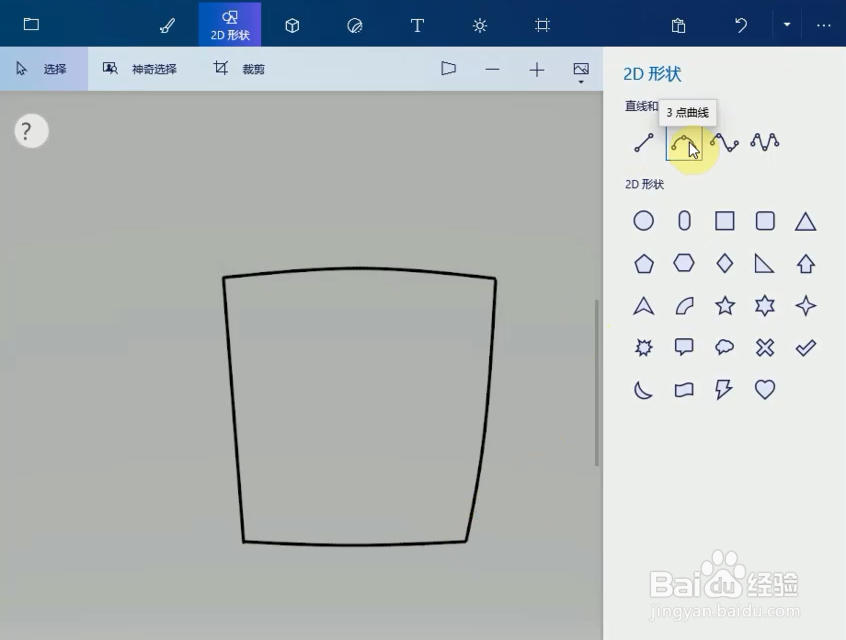846x640 pixels.
Task: Select the Brushes tool in top toolbar
Action: point(167,25)
